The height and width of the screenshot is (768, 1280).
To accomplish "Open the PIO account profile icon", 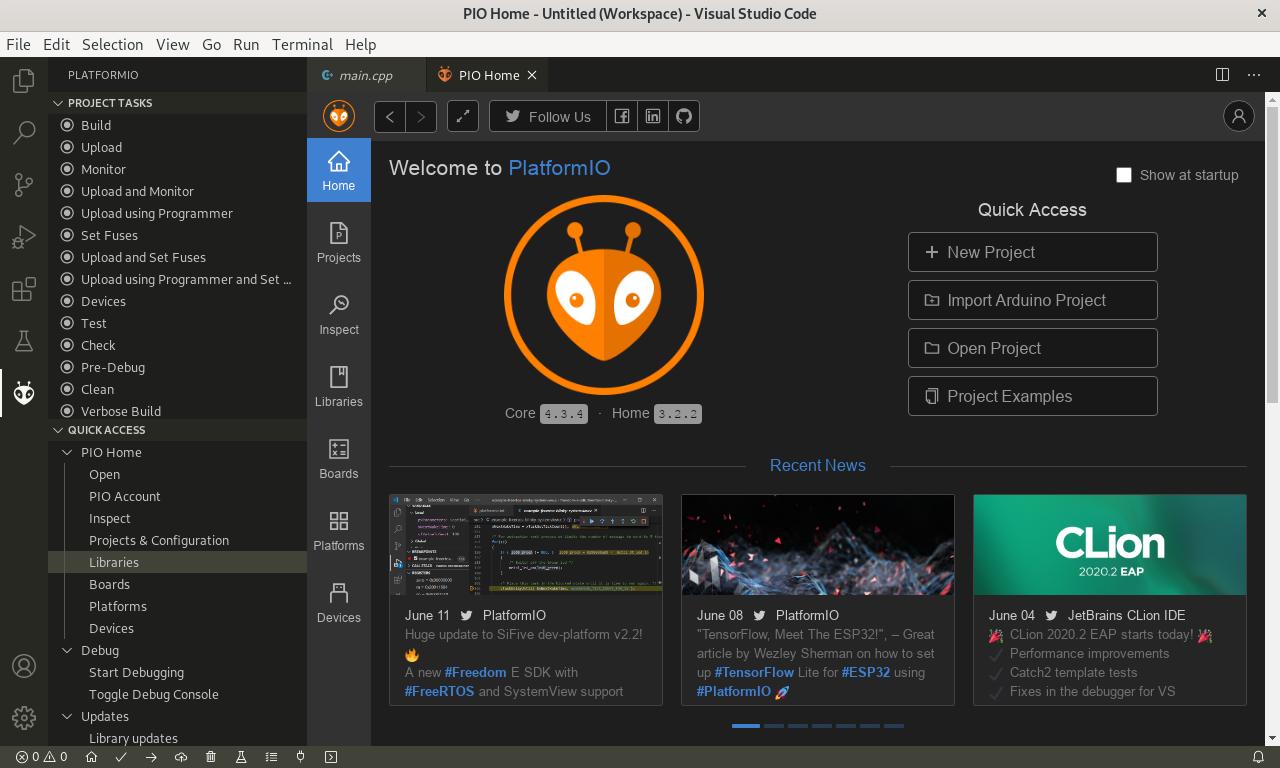I will pyautogui.click(x=1239, y=116).
